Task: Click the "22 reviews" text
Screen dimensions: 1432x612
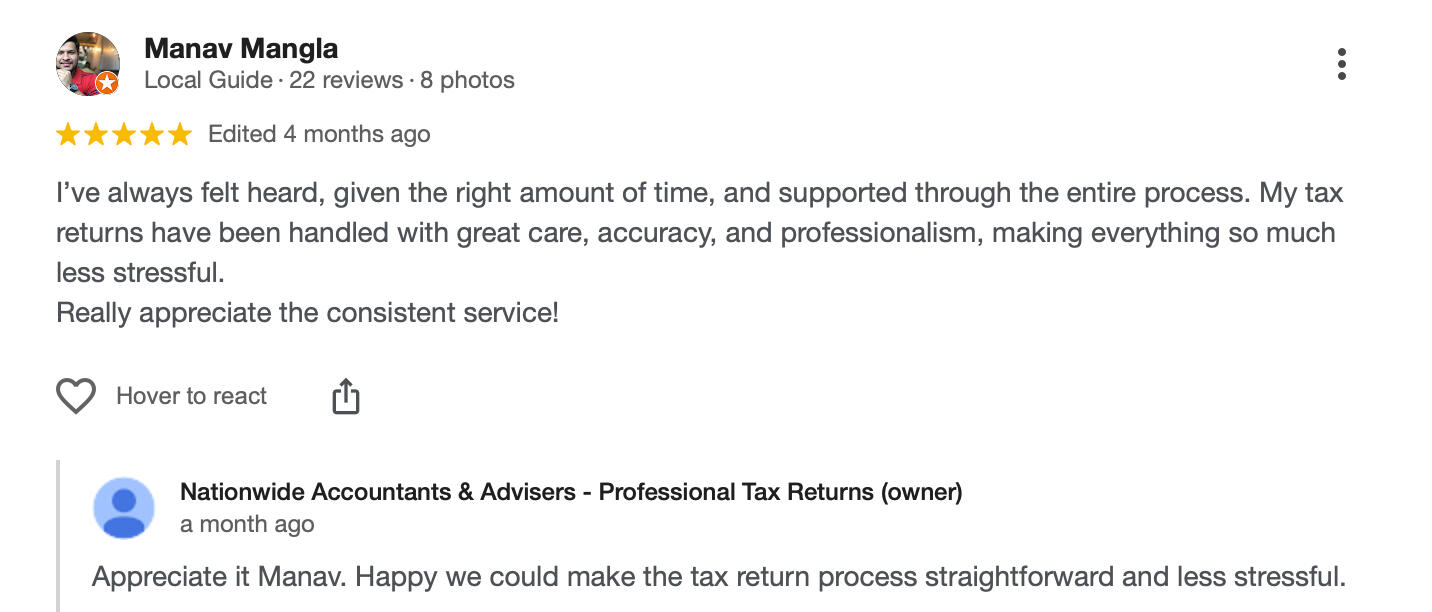Action: pyautogui.click(x=346, y=80)
